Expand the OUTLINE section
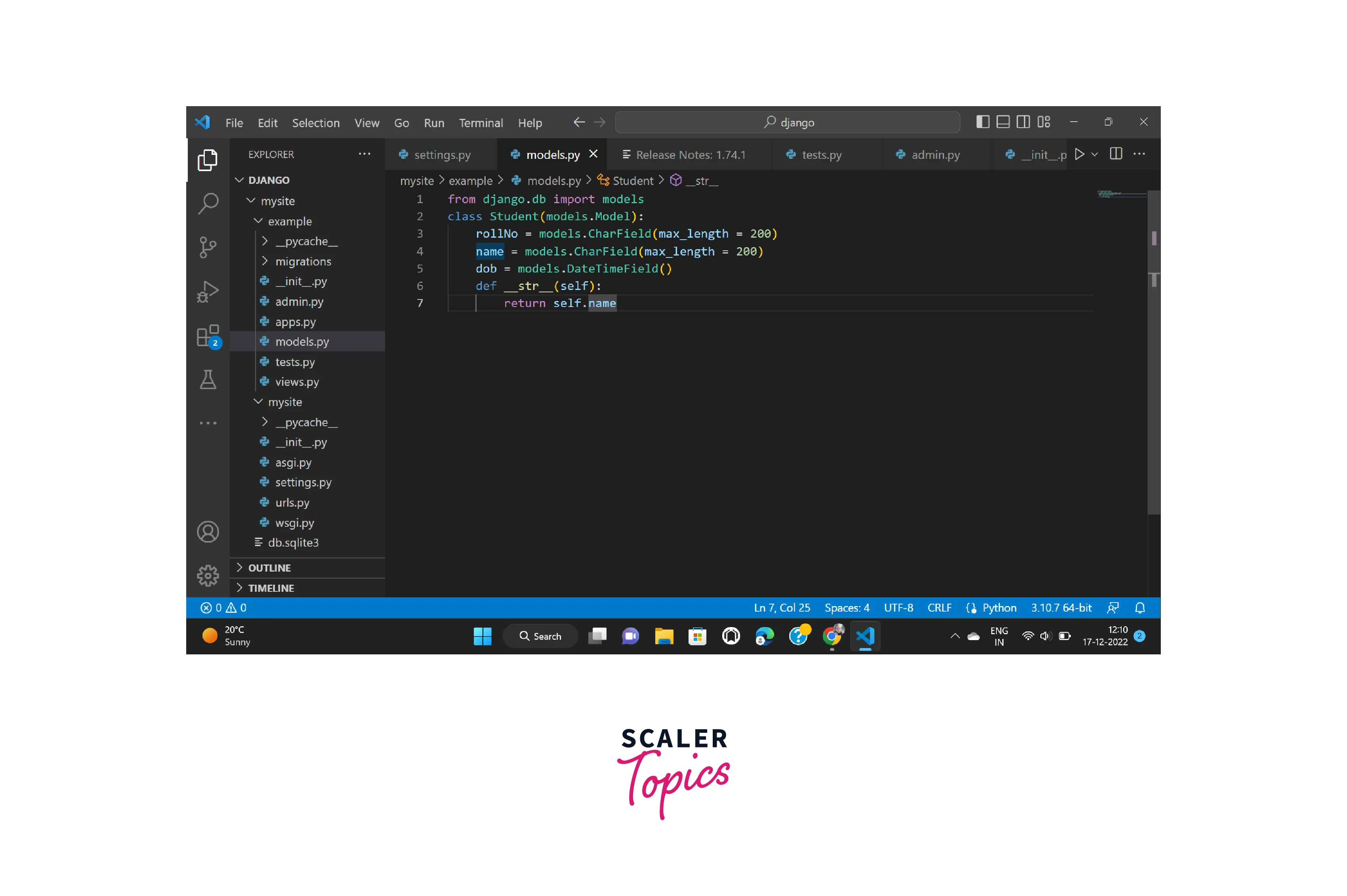Screen dimensions: 1347x896 269,568
